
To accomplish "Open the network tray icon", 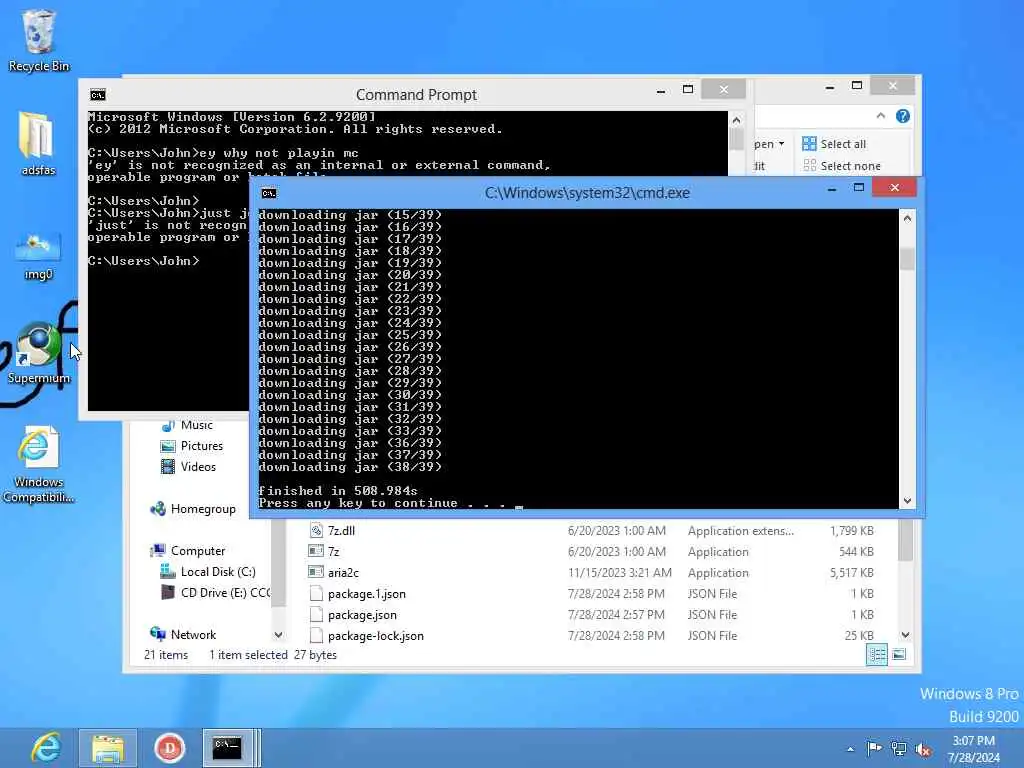I will pyautogui.click(x=899, y=748).
